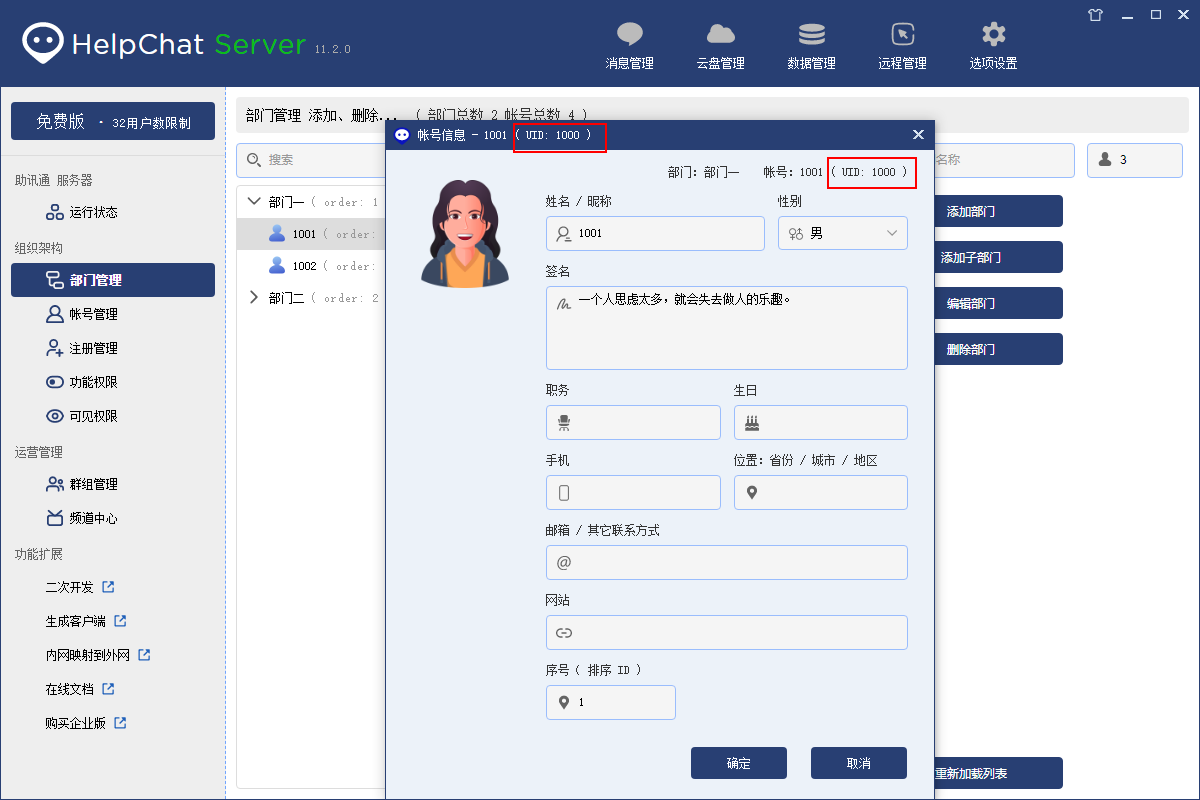Viewport: 1200px width, 800px height.
Task: Select account 1001 in department tree
Action: click(x=311, y=234)
